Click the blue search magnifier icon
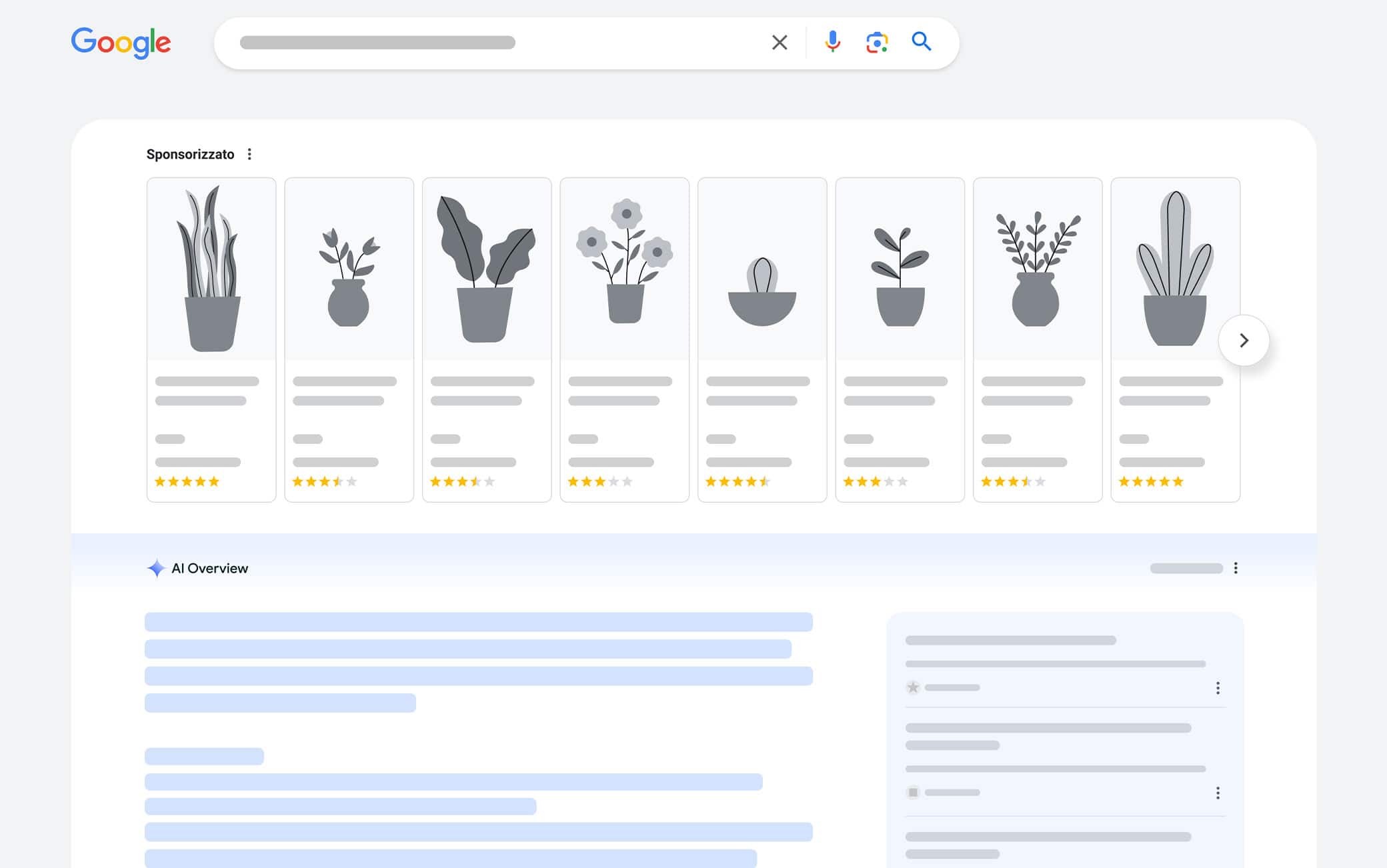The image size is (1387, 868). [922, 41]
